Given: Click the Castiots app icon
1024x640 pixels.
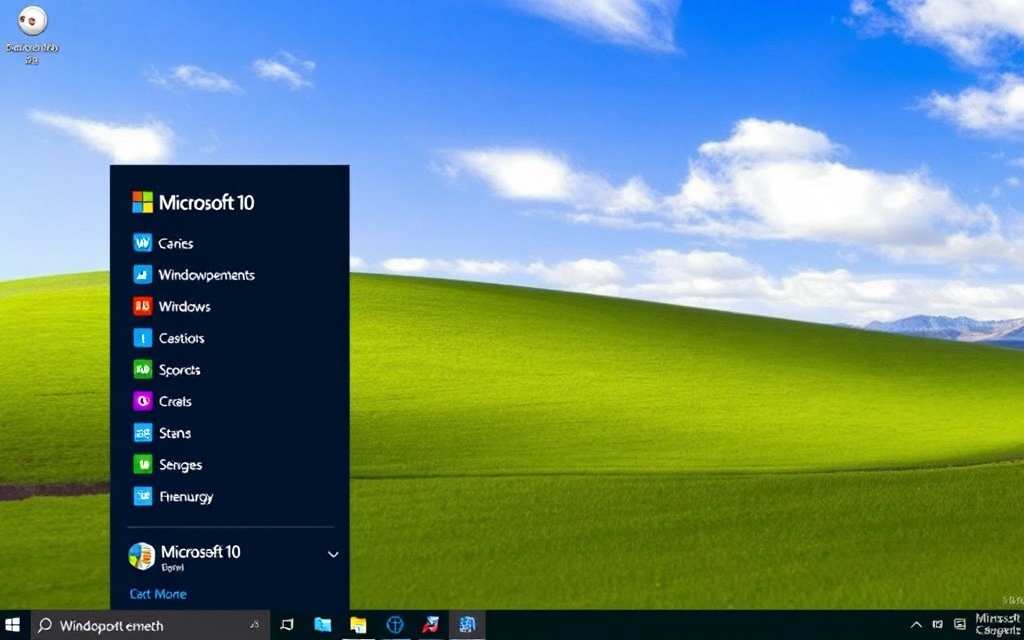Looking at the screenshot, I should 142,338.
